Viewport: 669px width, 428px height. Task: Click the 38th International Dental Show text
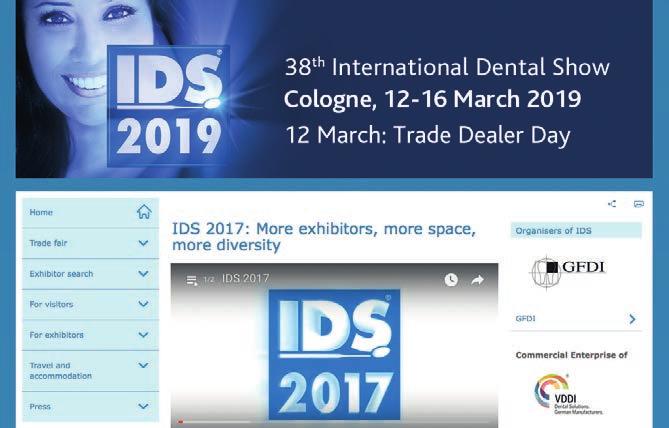click(447, 67)
